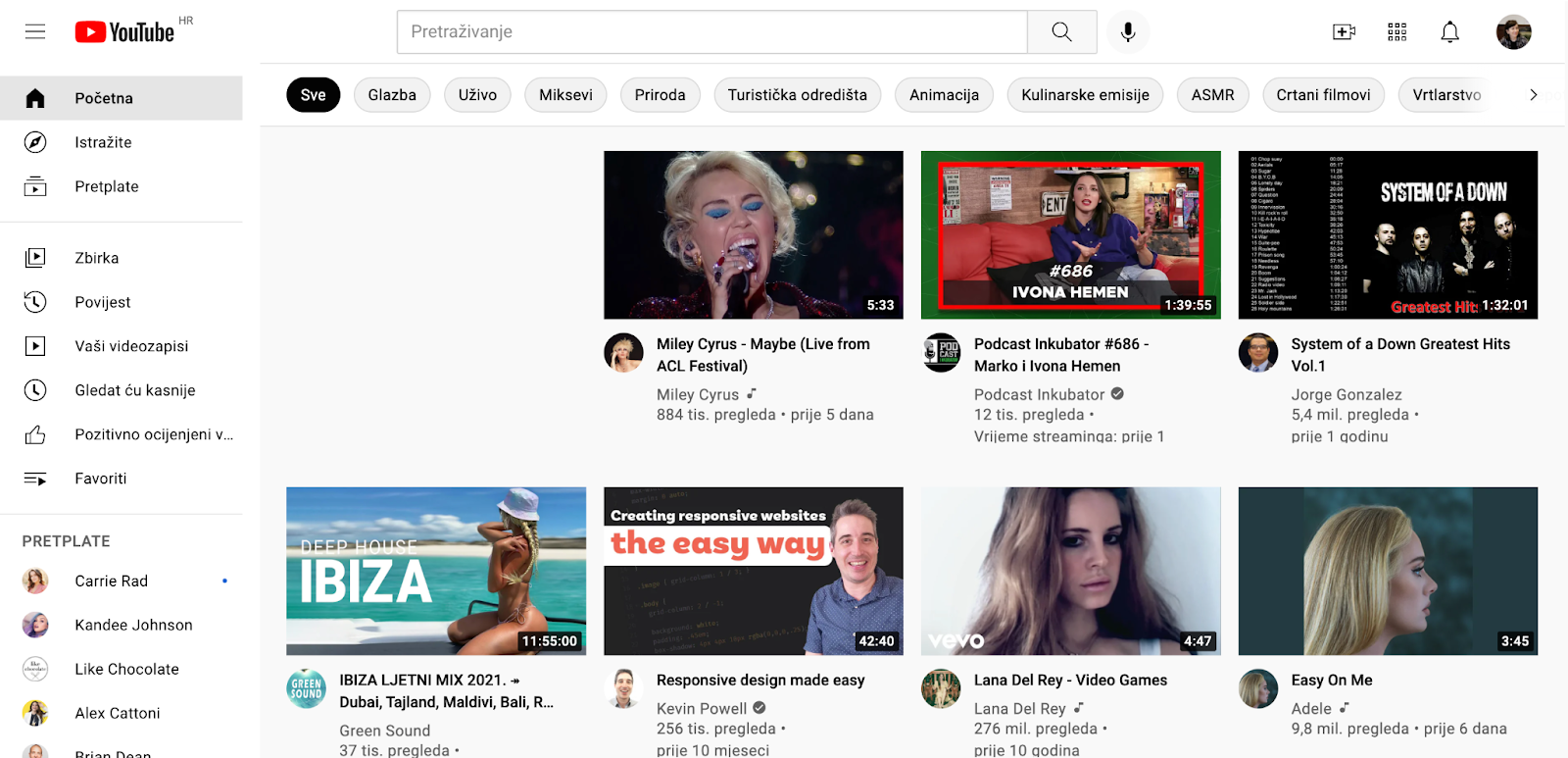Start voice search with microphone
Viewport: 1568px width, 758px height.
point(1128,31)
